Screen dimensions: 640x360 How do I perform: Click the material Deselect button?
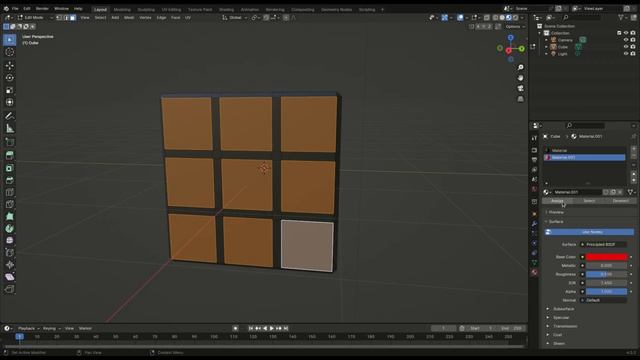620,201
